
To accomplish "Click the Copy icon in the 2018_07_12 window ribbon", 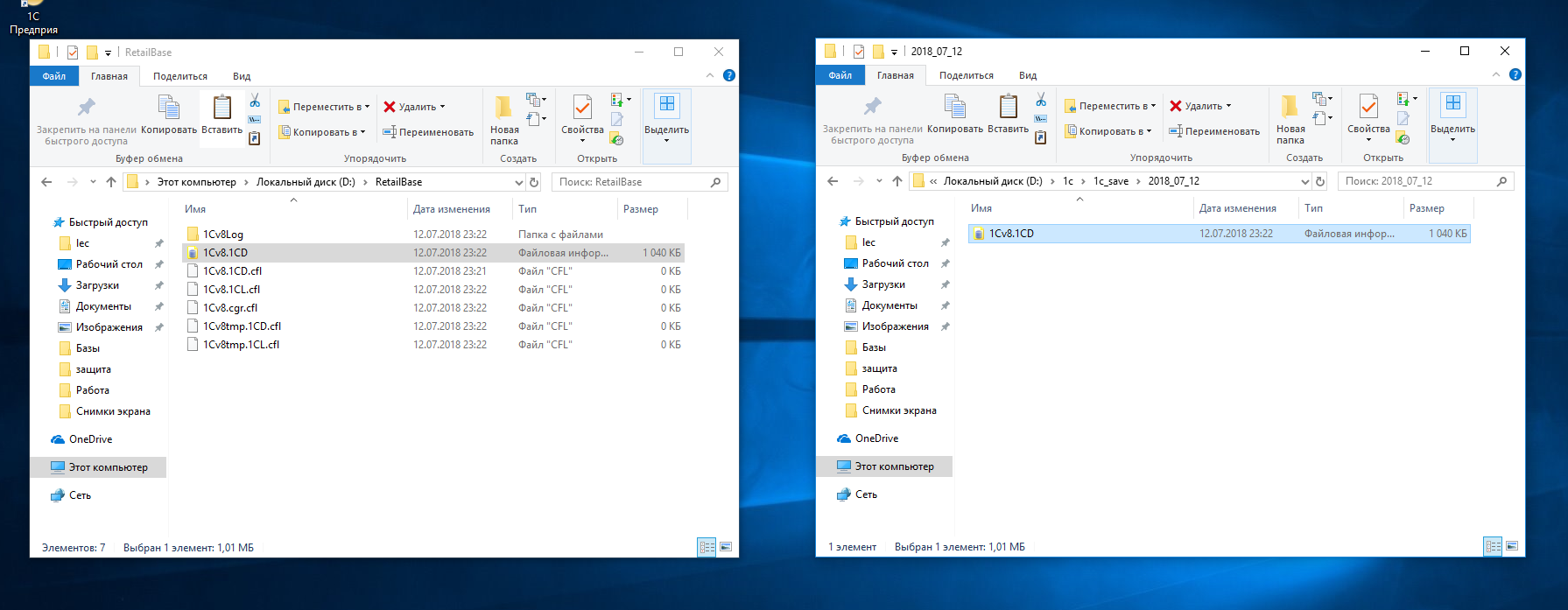I will [955, 107].
